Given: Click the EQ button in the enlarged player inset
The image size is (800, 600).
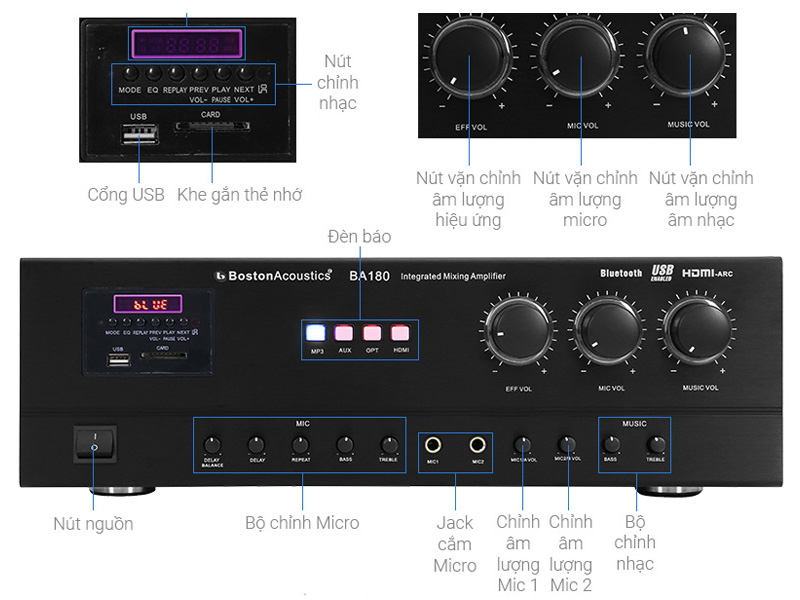Looking at the screenshot, I should coord(153,73).
